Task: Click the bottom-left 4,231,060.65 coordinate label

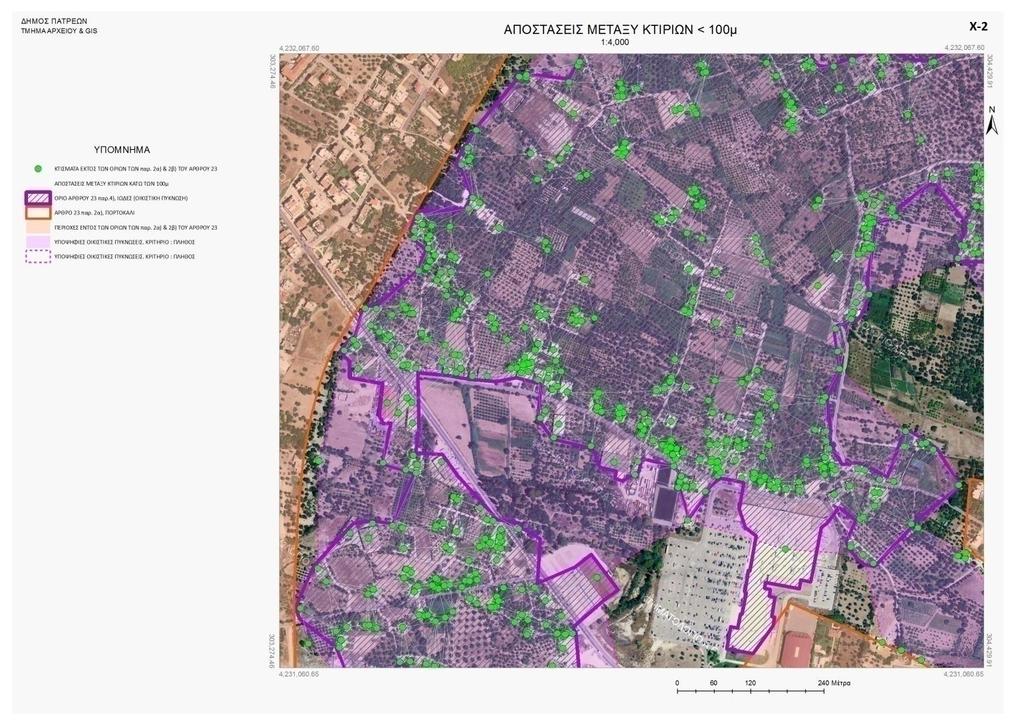Action: tap(300, 674)
